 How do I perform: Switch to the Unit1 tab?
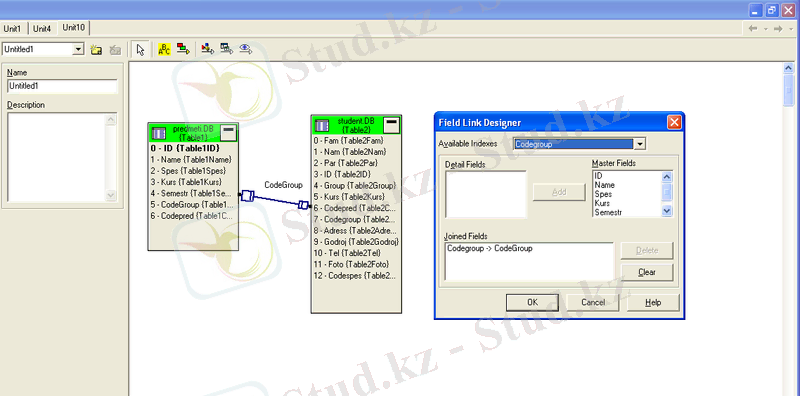[x=13, y=29]
